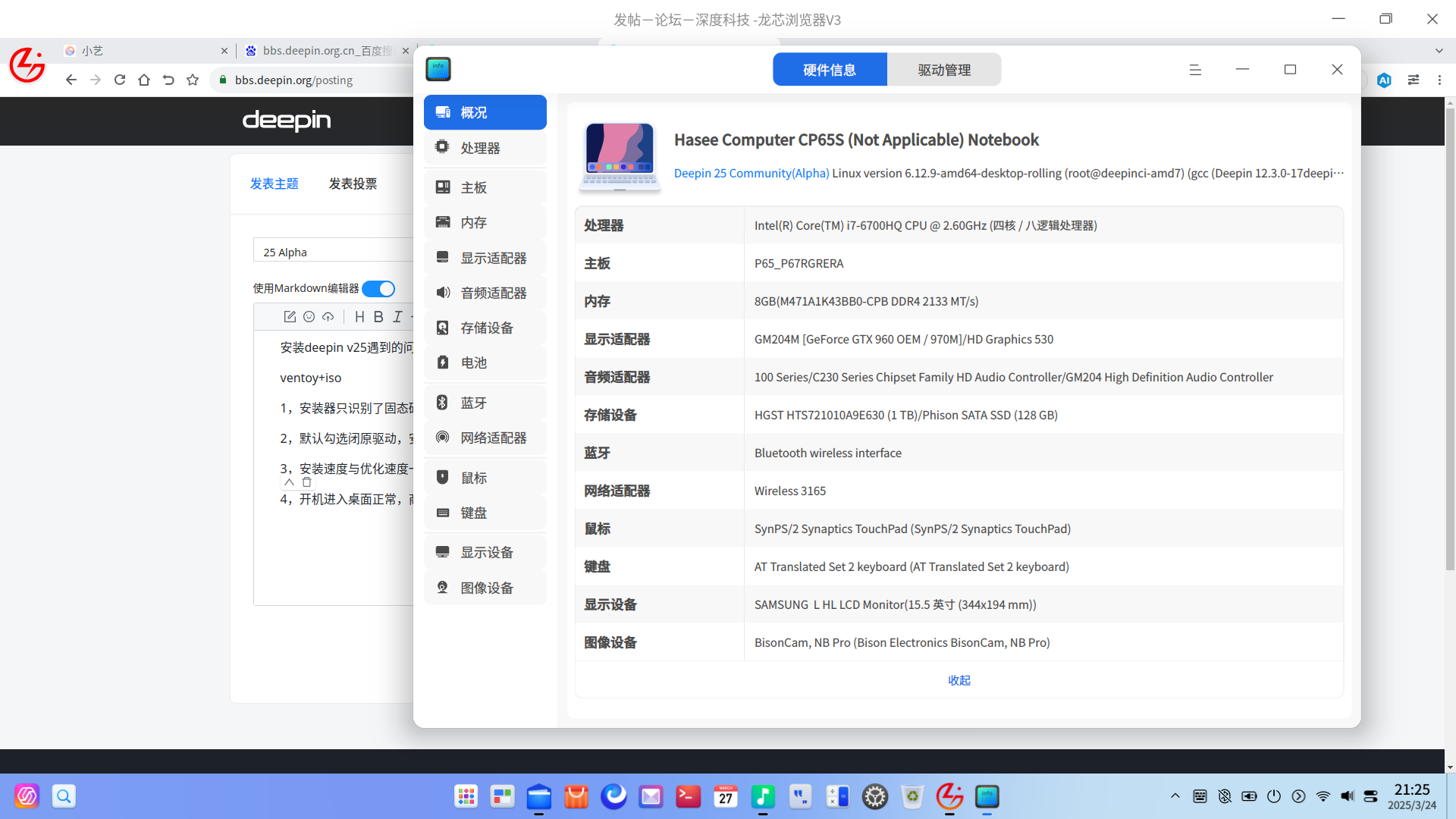Screen dimensions: 1456x819
Task: Insert emoji via editor smiley icon
Action: [309, 317]
